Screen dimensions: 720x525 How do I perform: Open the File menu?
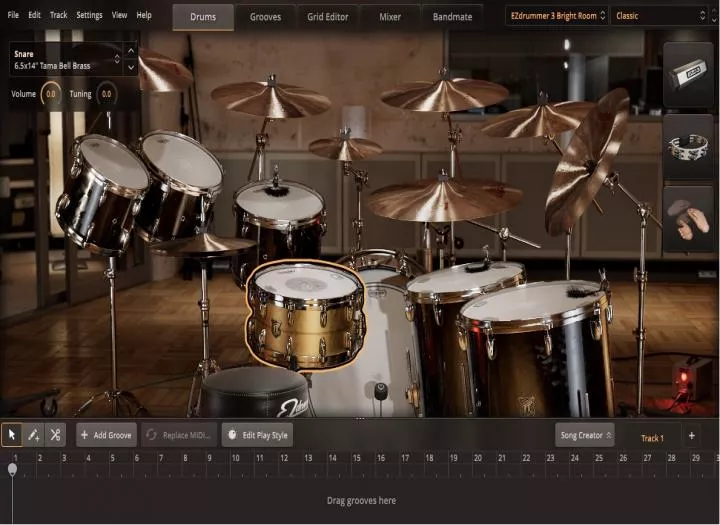click(x=13, y=15)
